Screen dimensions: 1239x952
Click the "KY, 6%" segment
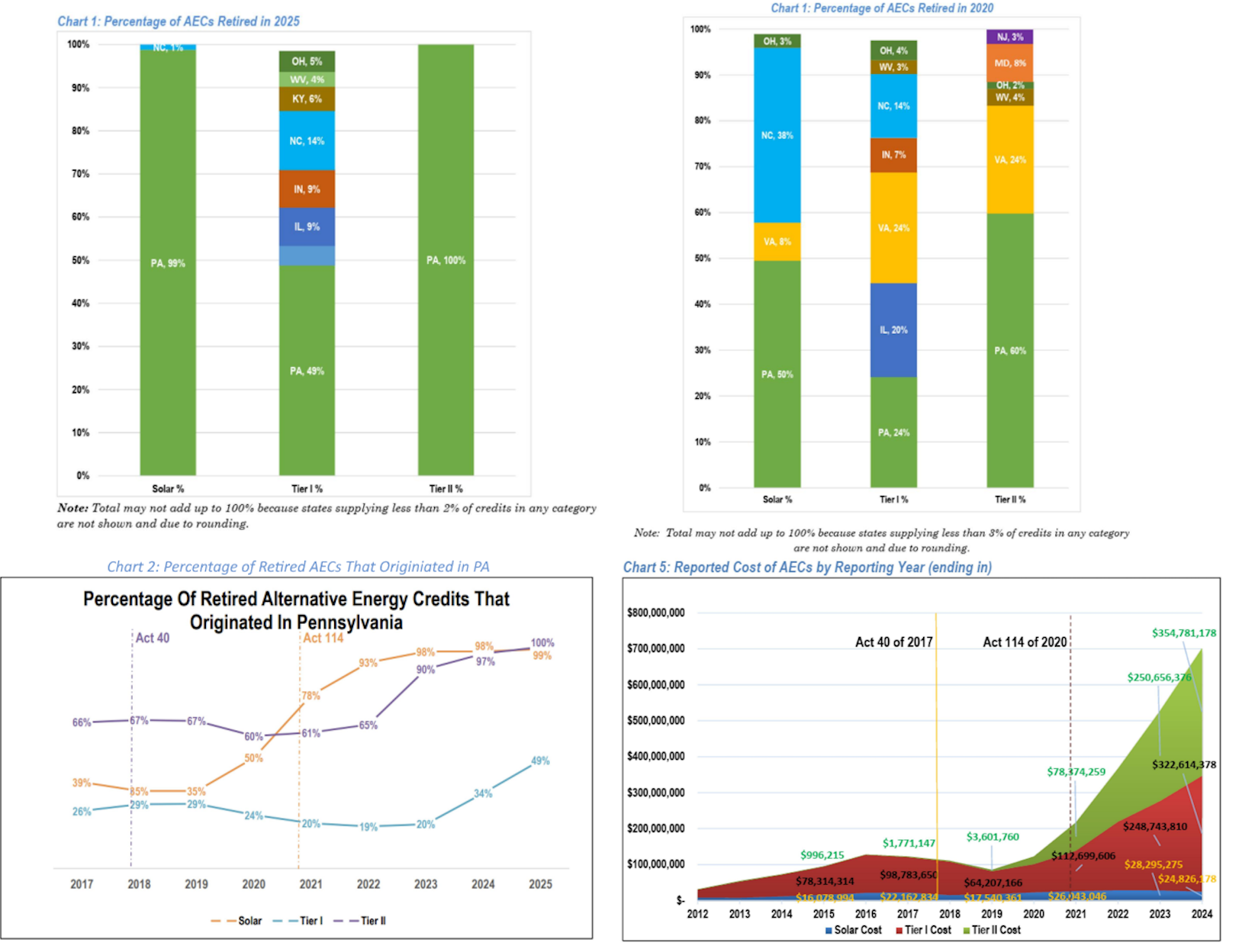coord(307,99)
